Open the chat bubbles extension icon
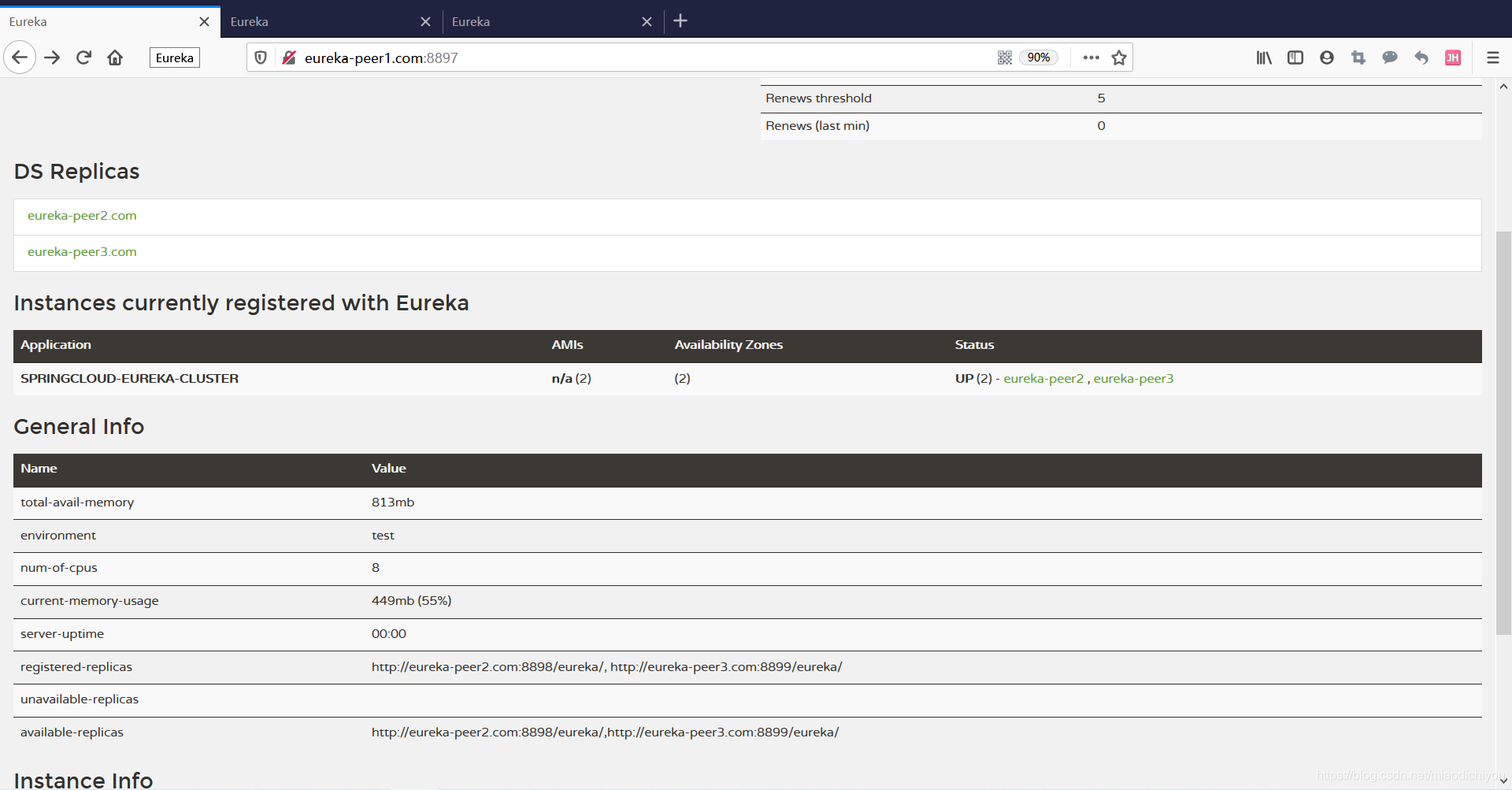The image size is (1512, 790). (x=1390, y=57)
